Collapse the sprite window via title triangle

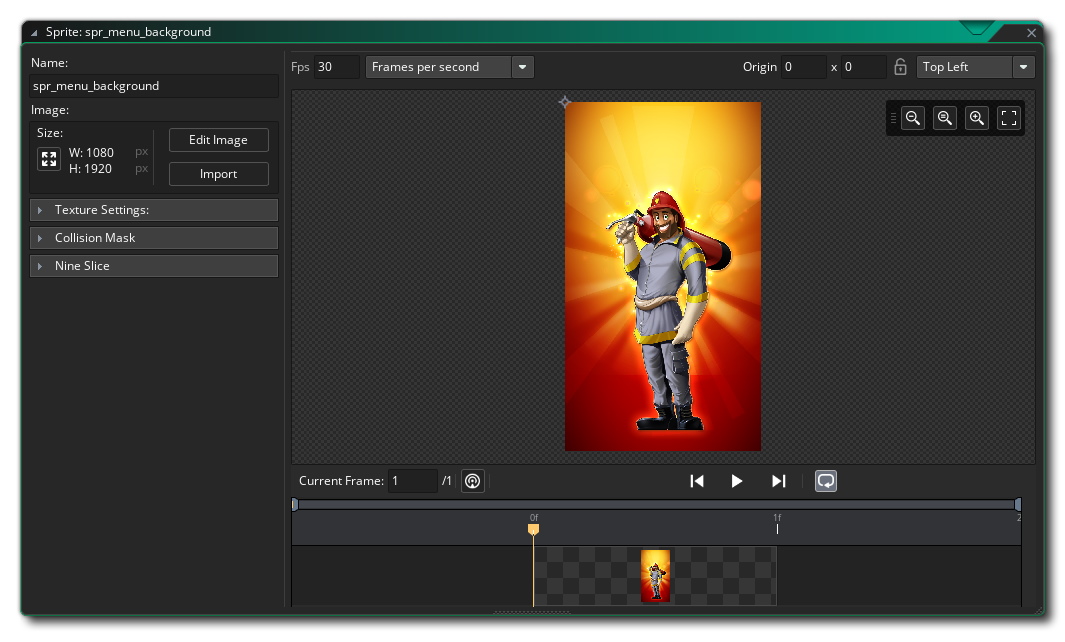[34, 33]
